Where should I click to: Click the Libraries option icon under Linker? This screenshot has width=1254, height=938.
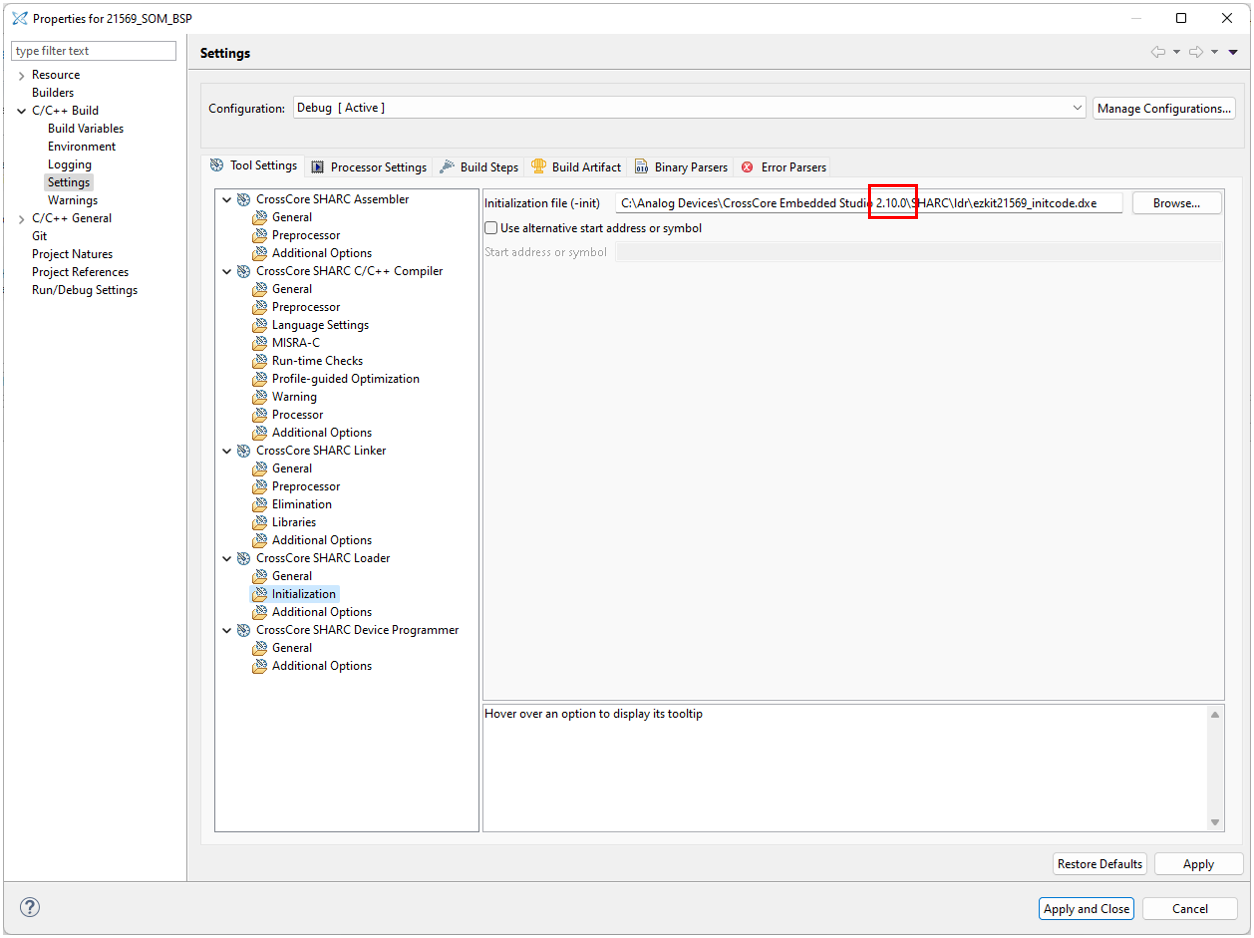click(260, 522)
